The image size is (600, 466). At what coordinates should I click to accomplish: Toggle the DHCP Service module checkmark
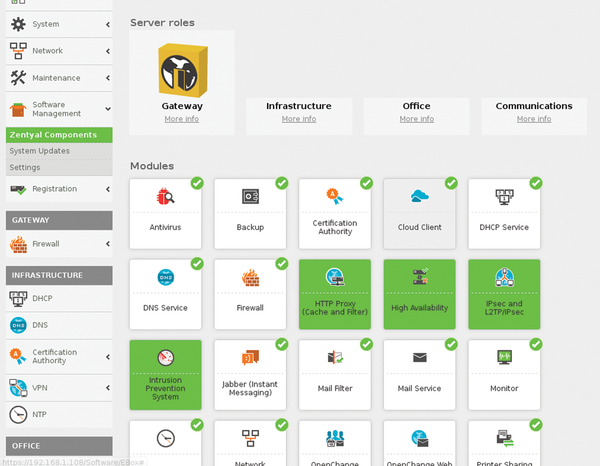[536, 183]
